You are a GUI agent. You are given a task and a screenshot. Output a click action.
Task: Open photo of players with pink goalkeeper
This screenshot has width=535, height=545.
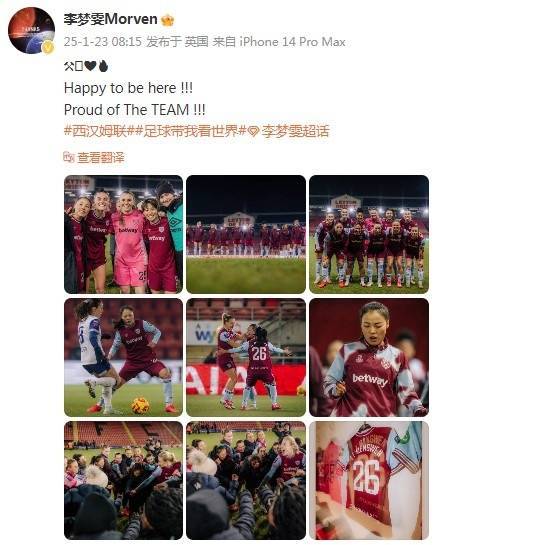coord(123,234)
